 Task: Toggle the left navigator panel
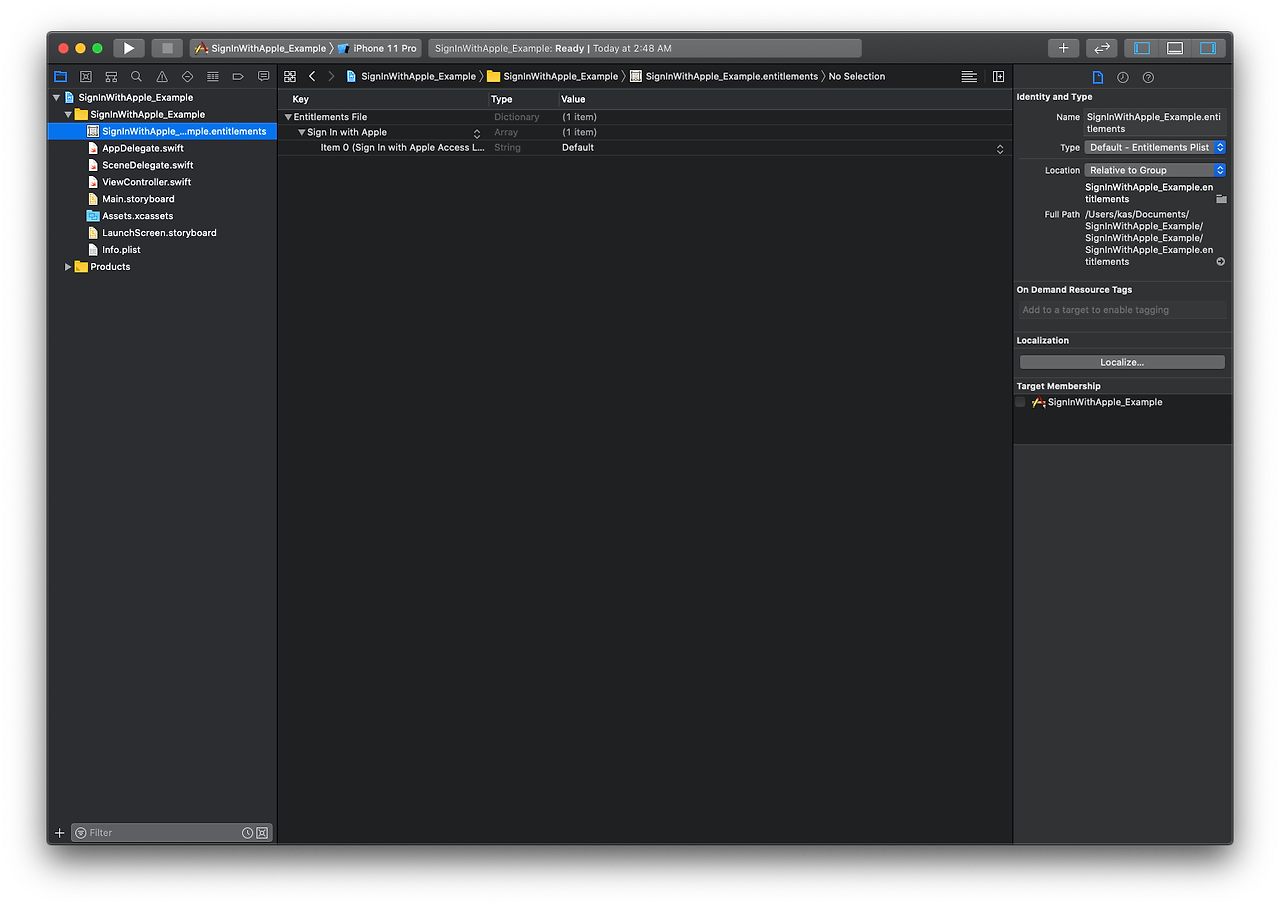(x=1142, y=48)
